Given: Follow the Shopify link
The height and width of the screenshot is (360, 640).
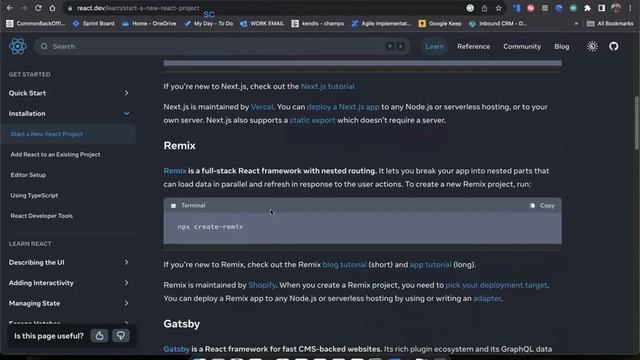Looking at the screenshot, I should pyautogui.click(x=262, y=285).
